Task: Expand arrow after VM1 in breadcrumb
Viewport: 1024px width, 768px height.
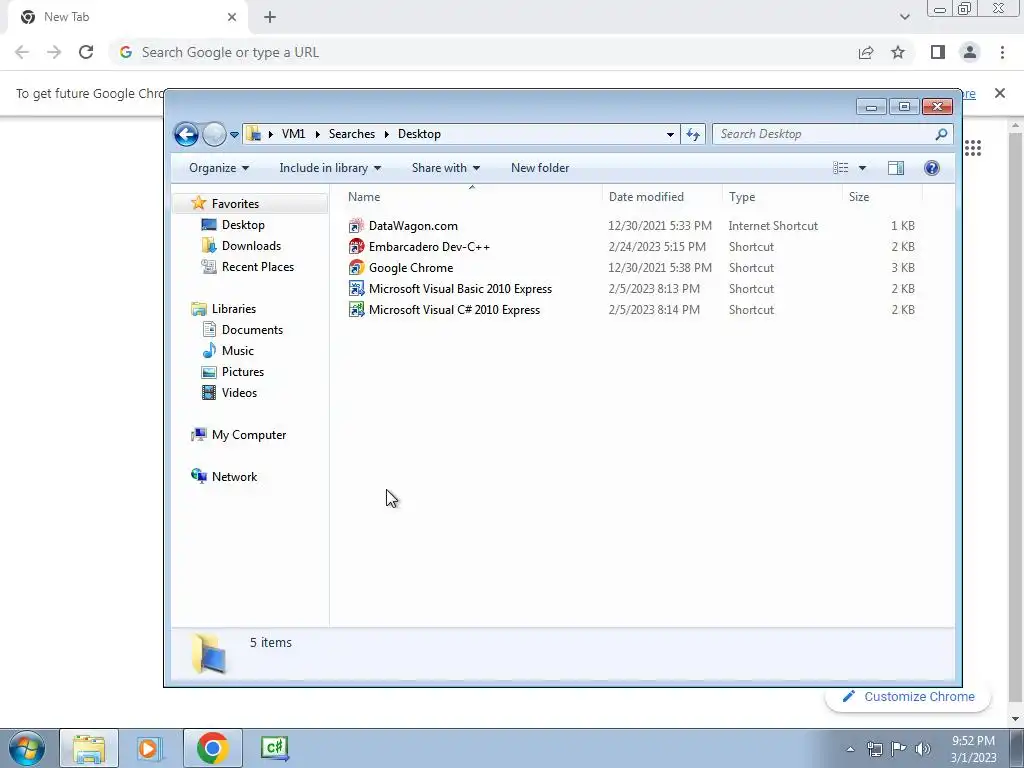Action: coord(317,134)
